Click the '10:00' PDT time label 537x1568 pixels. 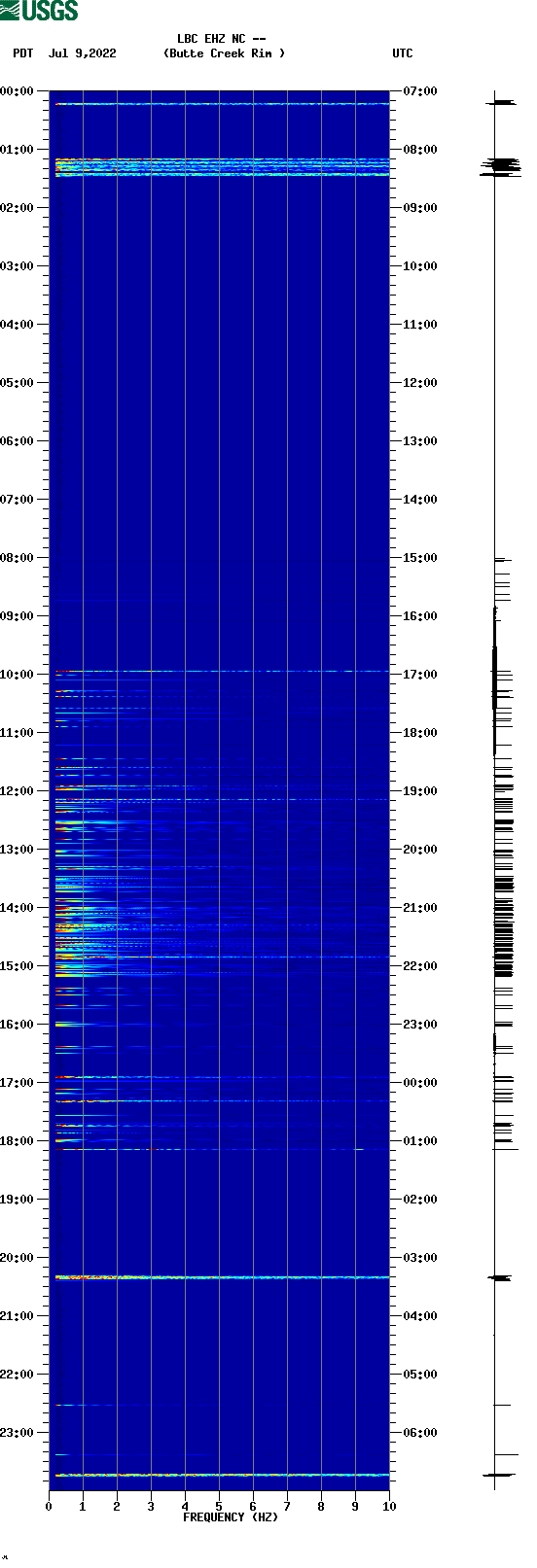coord(18,675)
